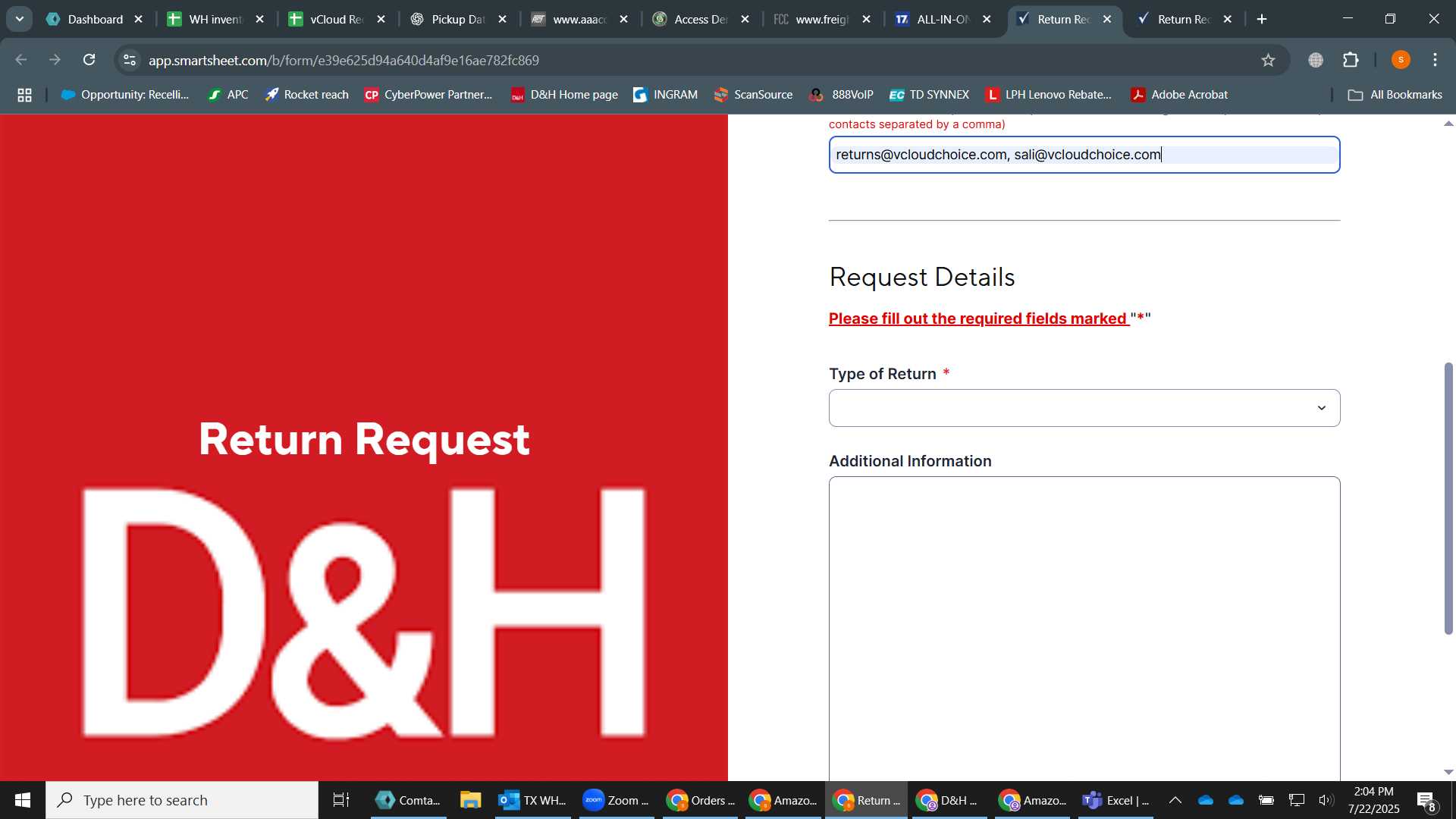Open the Windows Start menu
The width and height of the screenshot is (1456, 819).
tap(23, 800)
